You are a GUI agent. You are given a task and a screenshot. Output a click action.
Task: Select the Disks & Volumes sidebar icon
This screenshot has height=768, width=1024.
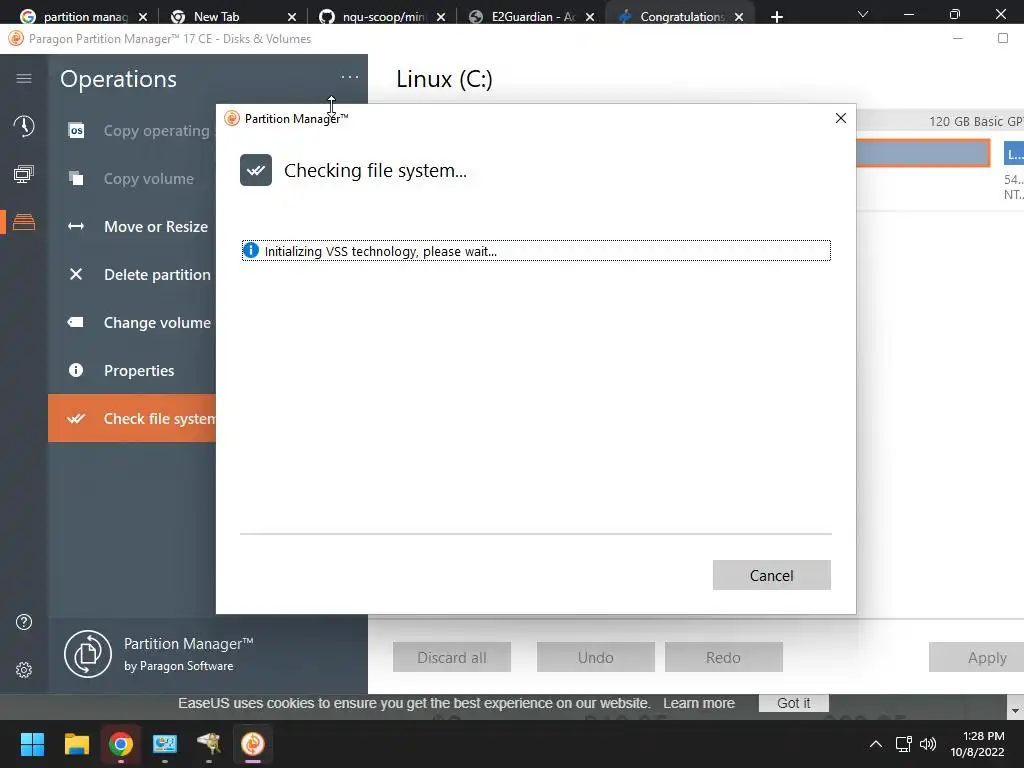24,222
